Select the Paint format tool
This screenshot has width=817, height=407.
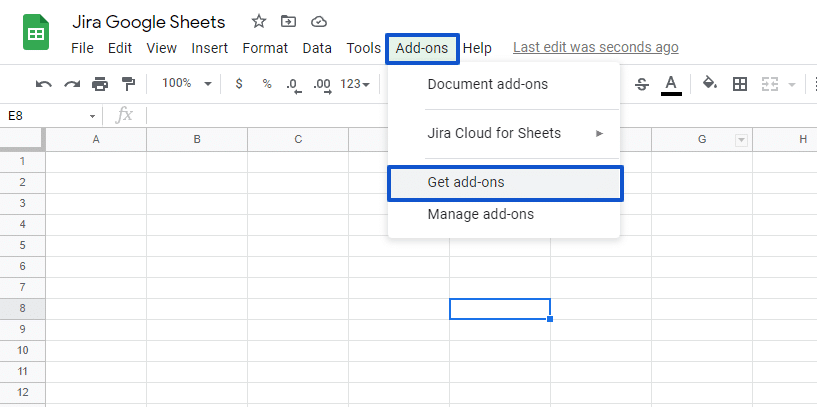(x=128, y=84)
